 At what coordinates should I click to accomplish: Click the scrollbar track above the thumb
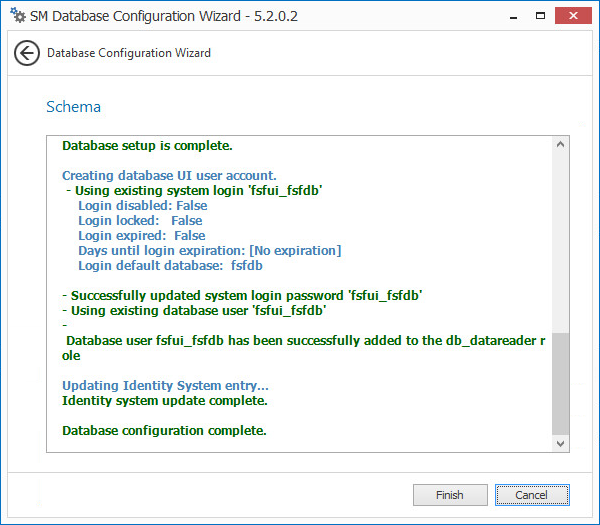point(561,240)
